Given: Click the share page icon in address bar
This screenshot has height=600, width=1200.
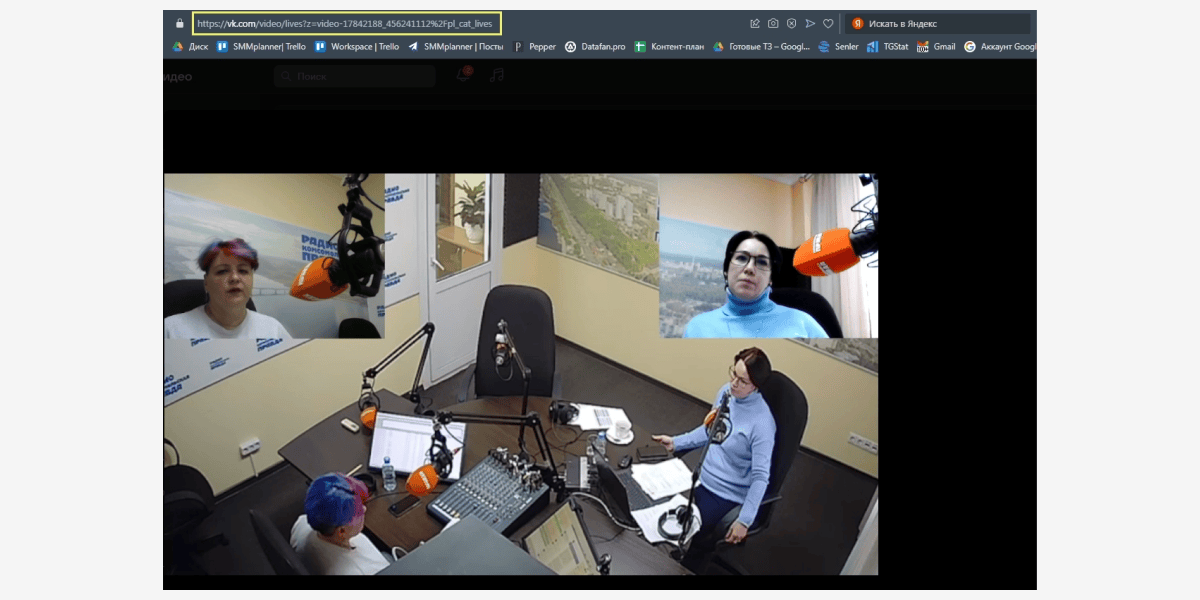Looking at the screenshot, I should click(x=755, y=23).
